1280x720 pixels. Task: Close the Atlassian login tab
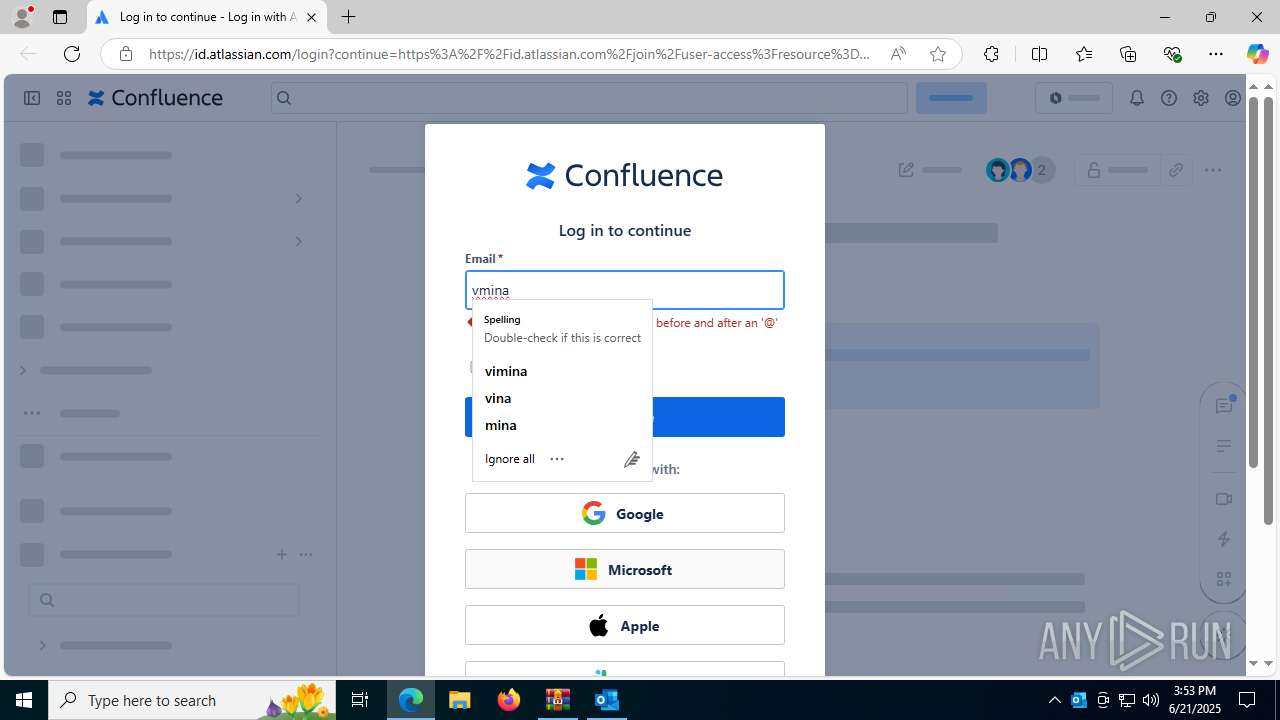(311, 17)
